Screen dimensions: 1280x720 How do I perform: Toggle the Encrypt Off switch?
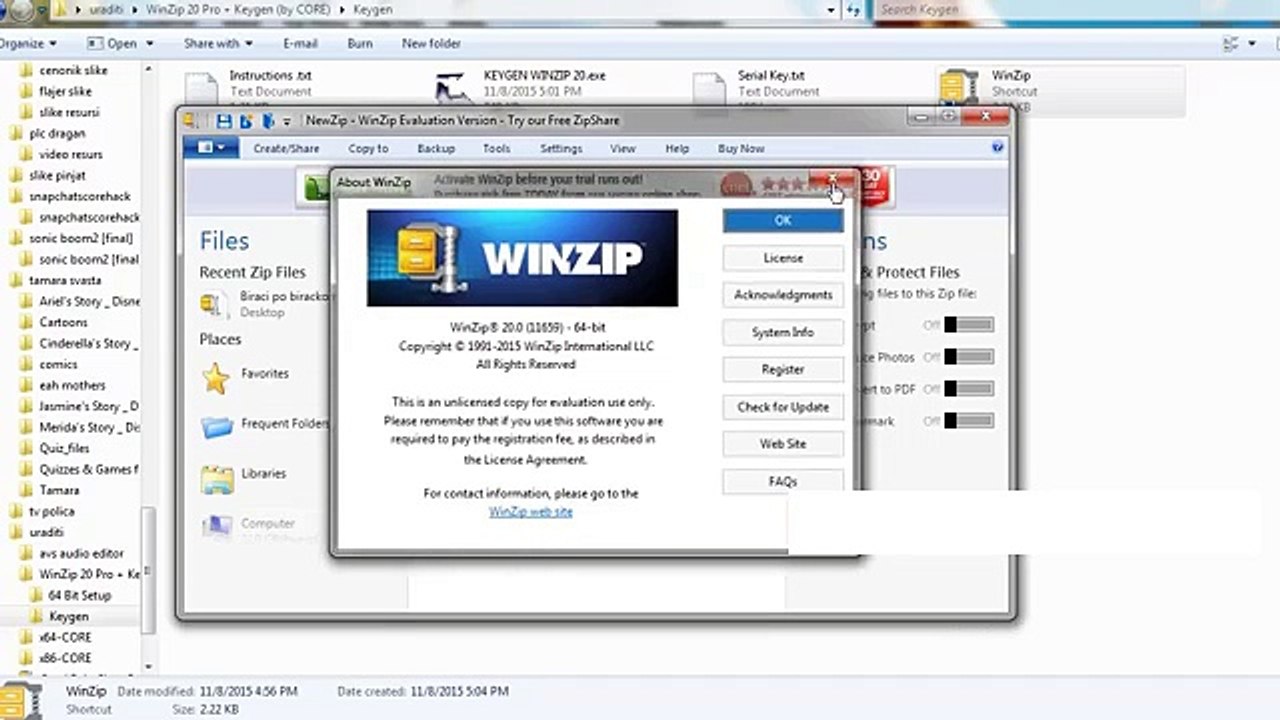click(968, 325)
